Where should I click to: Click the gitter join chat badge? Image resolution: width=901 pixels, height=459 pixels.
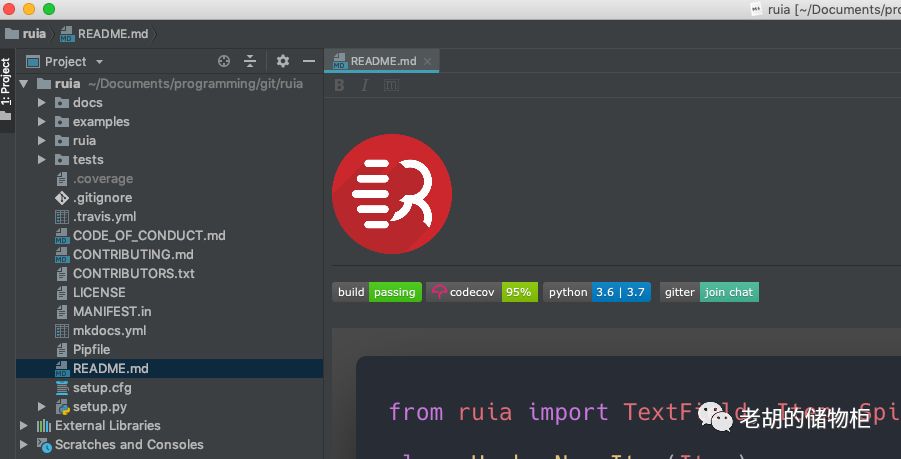[x=709, y=292]
